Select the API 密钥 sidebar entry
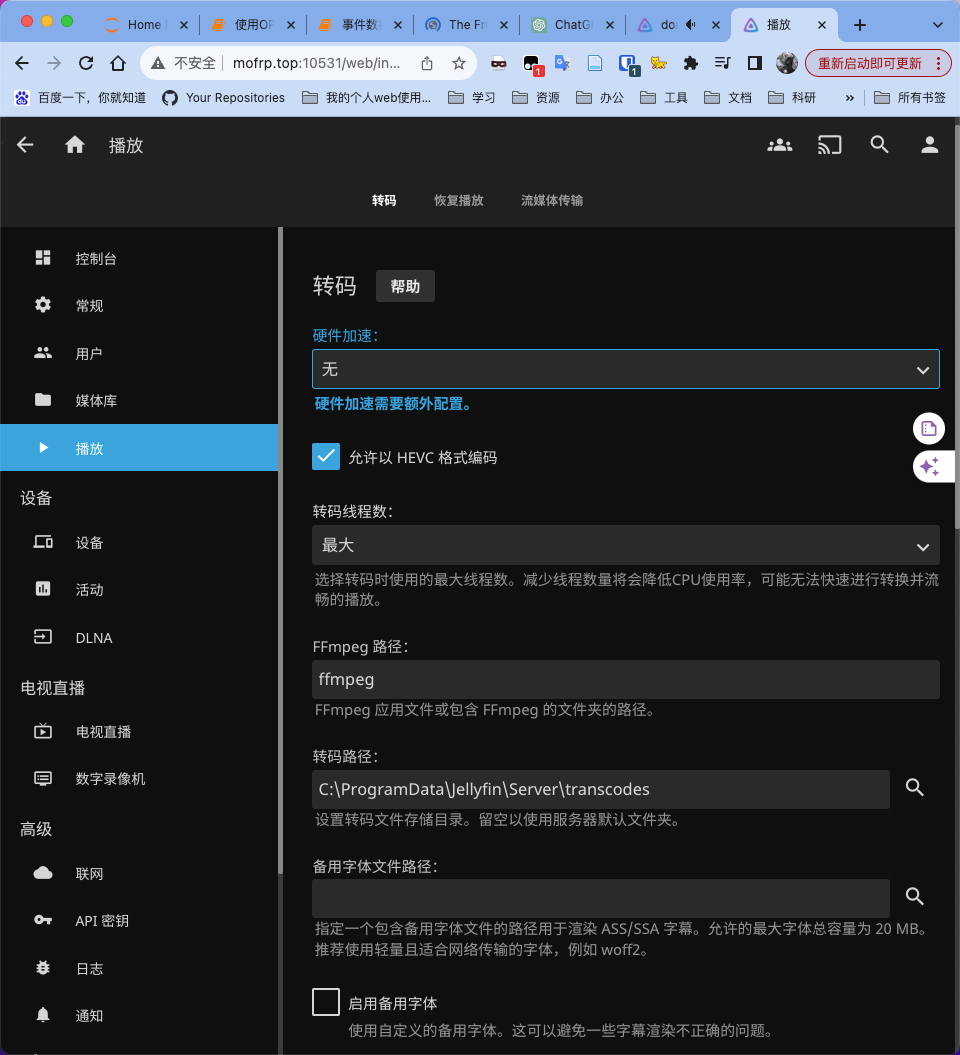 pos(102,920)
